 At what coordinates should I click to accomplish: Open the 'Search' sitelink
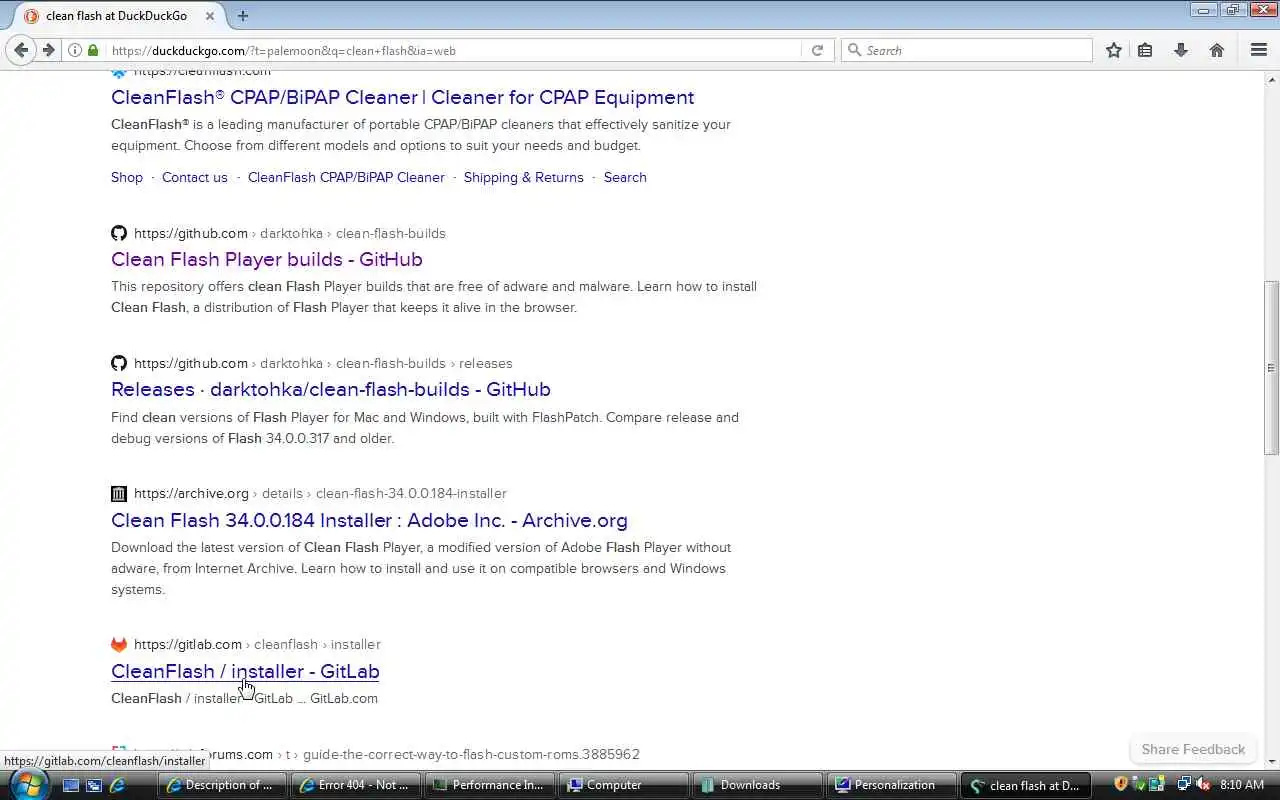[x=625, y=177]
